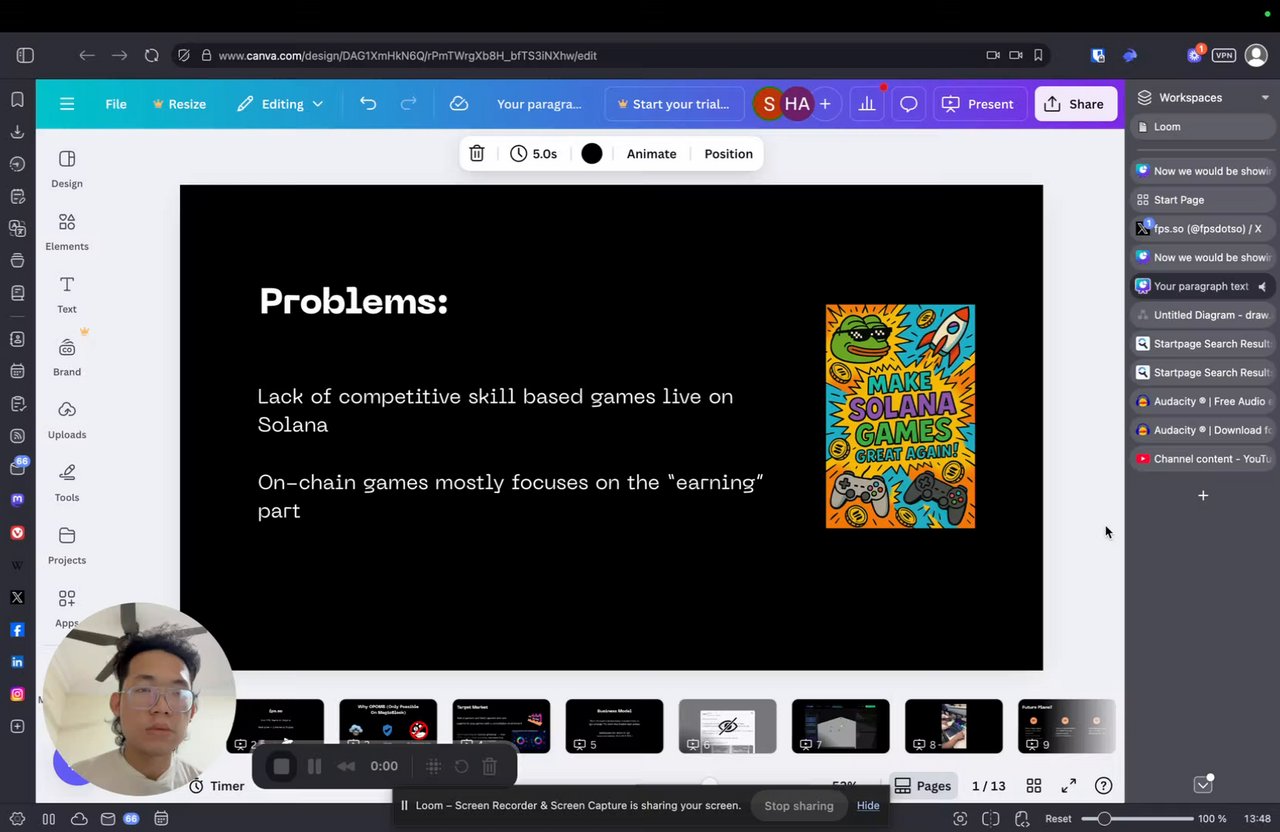Edit the design title 'Your paragra...'
Image resolution: width=1280 pixels, height=832 pixels.
[x=539, y=104]
